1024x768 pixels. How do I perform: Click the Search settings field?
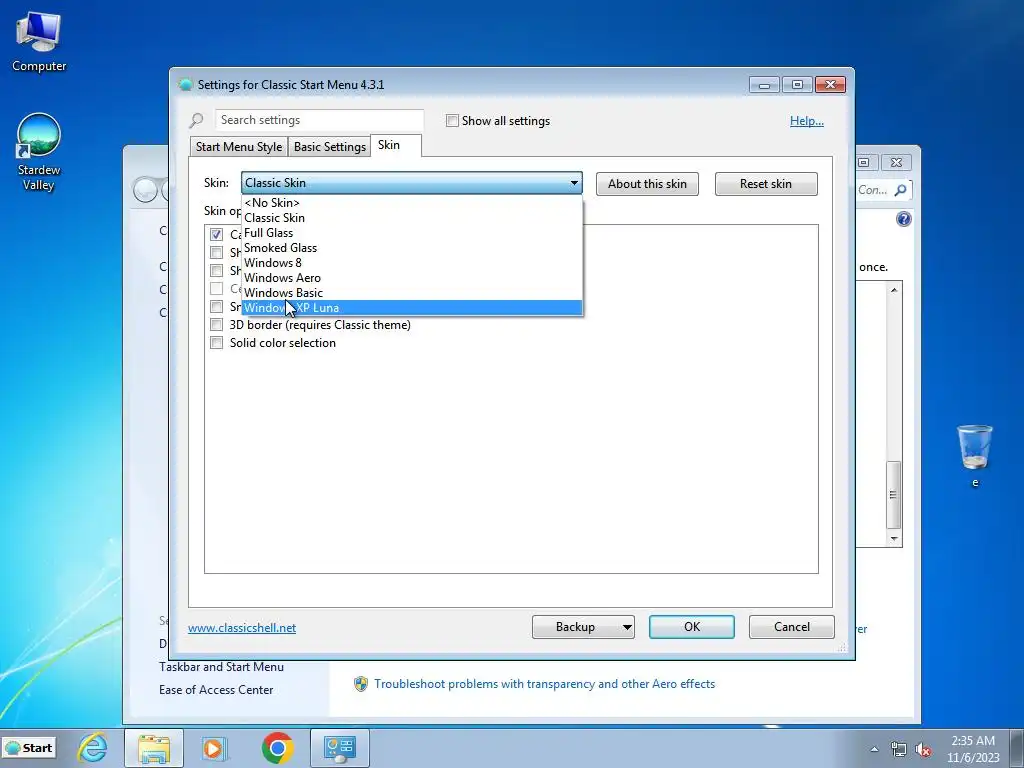coord(319,120)
